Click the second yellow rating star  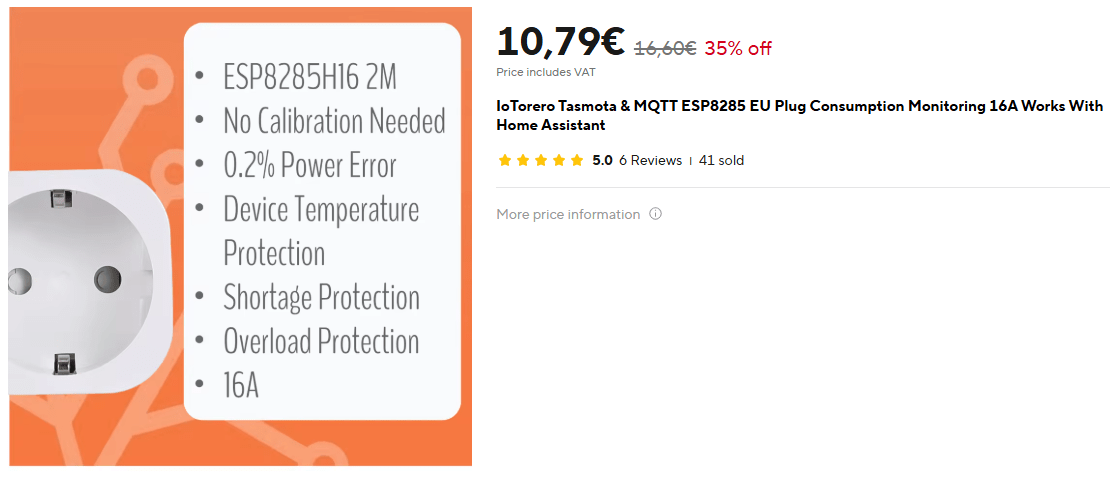(x=522, y=160)
